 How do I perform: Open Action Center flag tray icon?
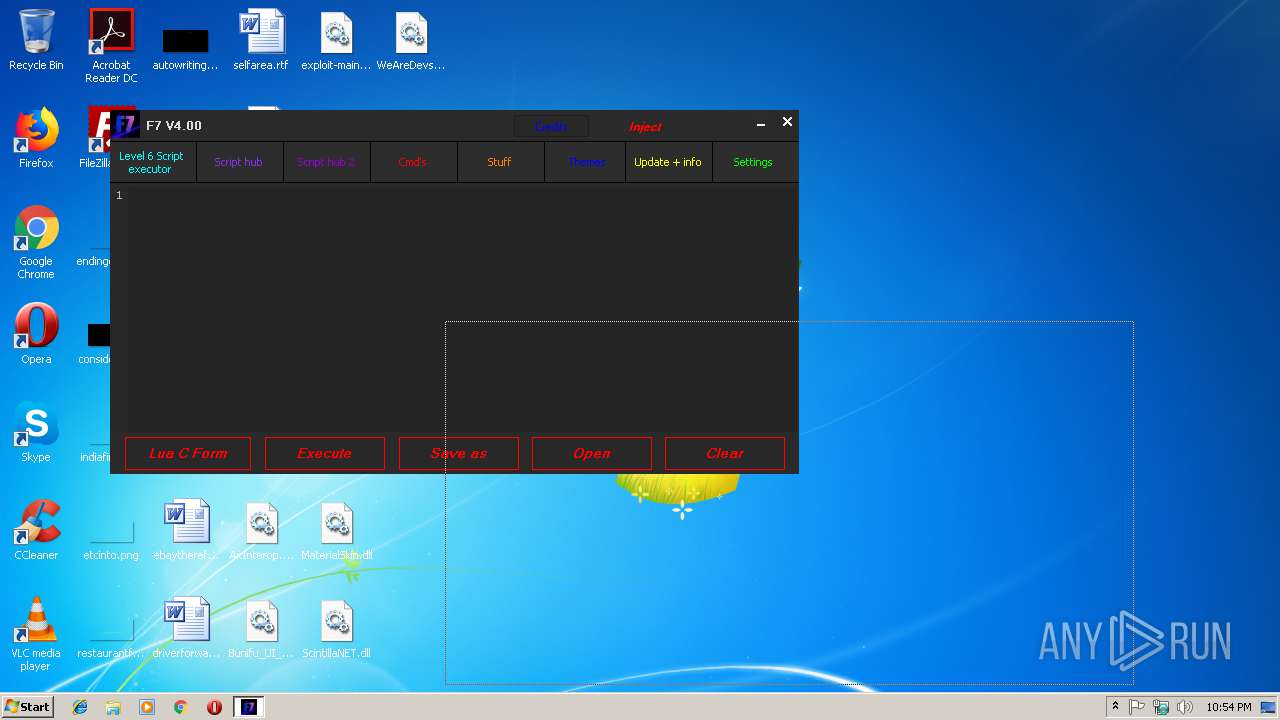[x=1137, y=707]
